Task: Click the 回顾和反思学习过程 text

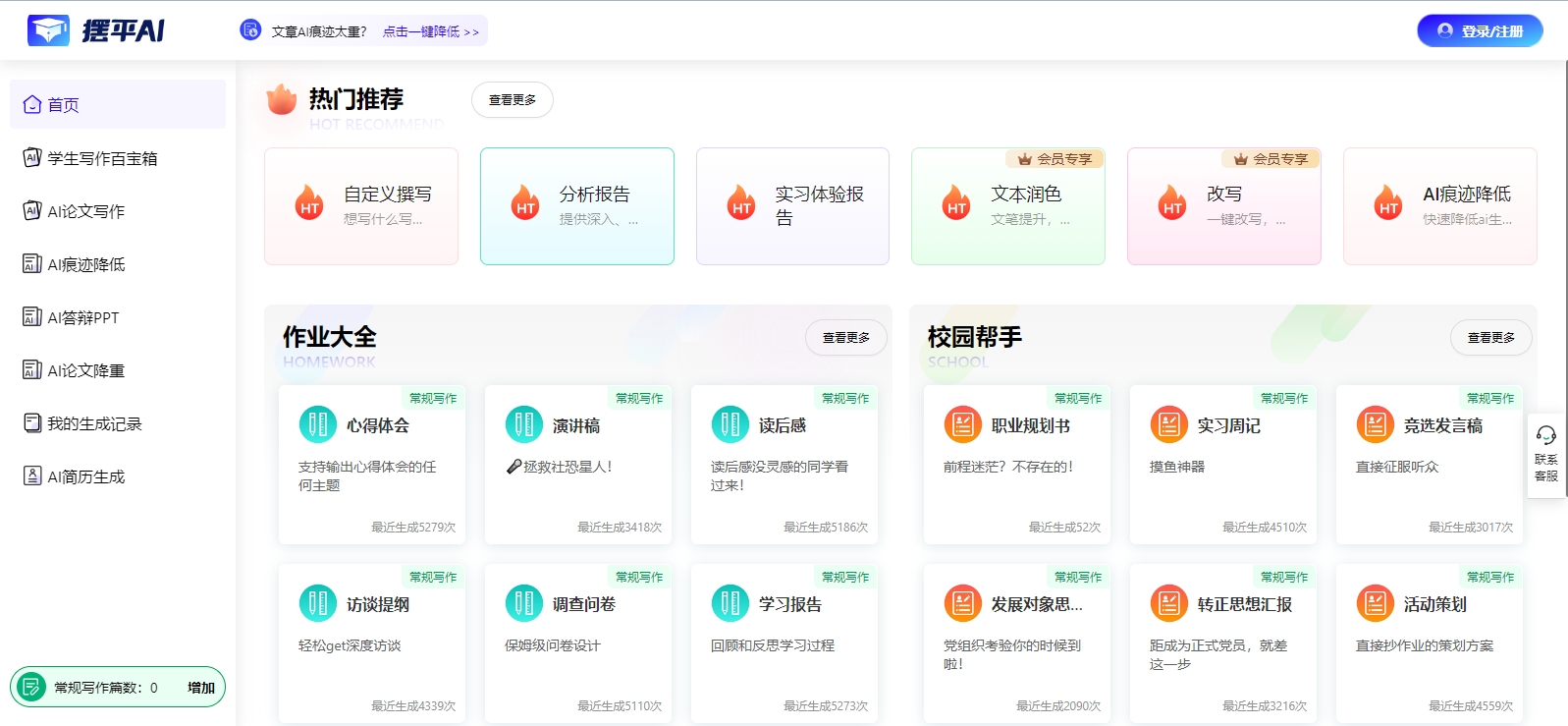Action: point(773,645)
